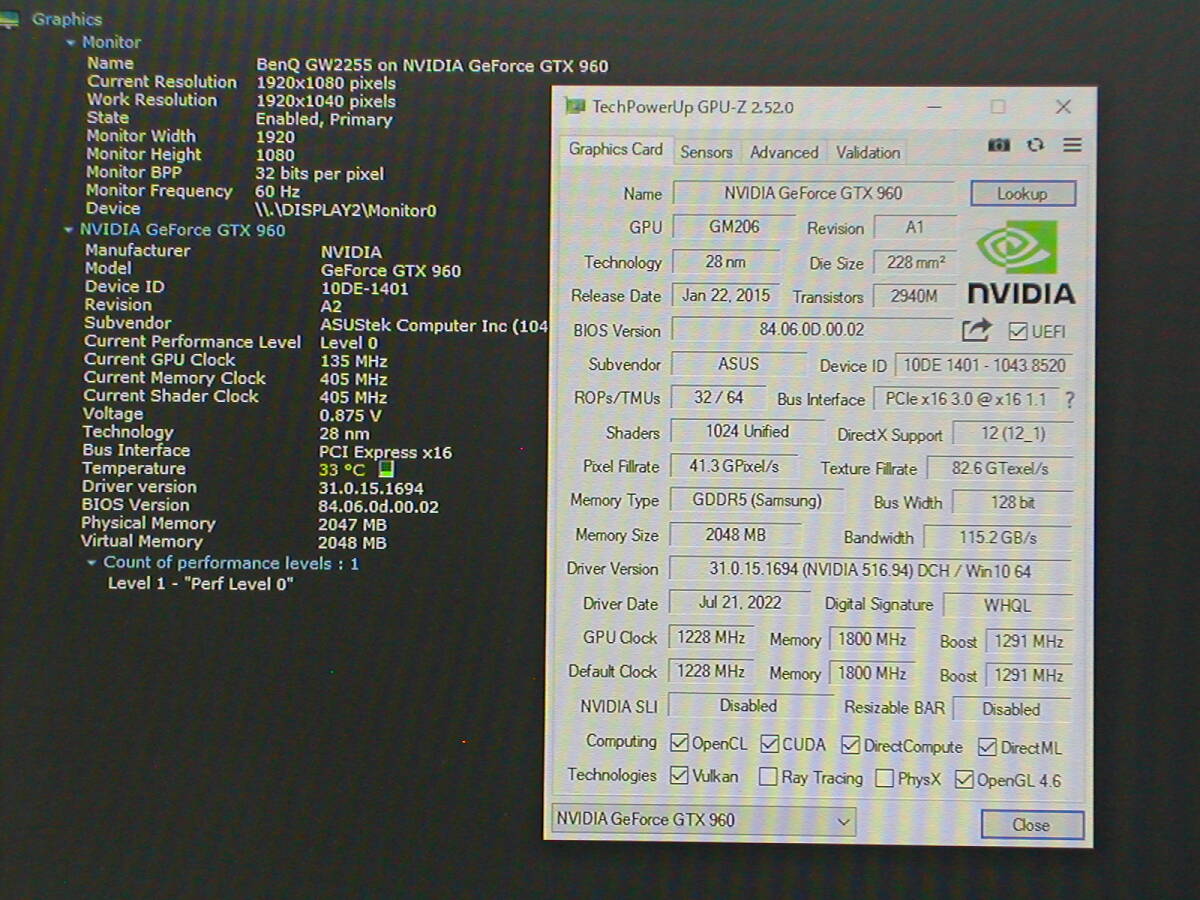1200x900 pixels.
Task: Click the Driver Version field in GPU-Z
Action: coord(869,570)
